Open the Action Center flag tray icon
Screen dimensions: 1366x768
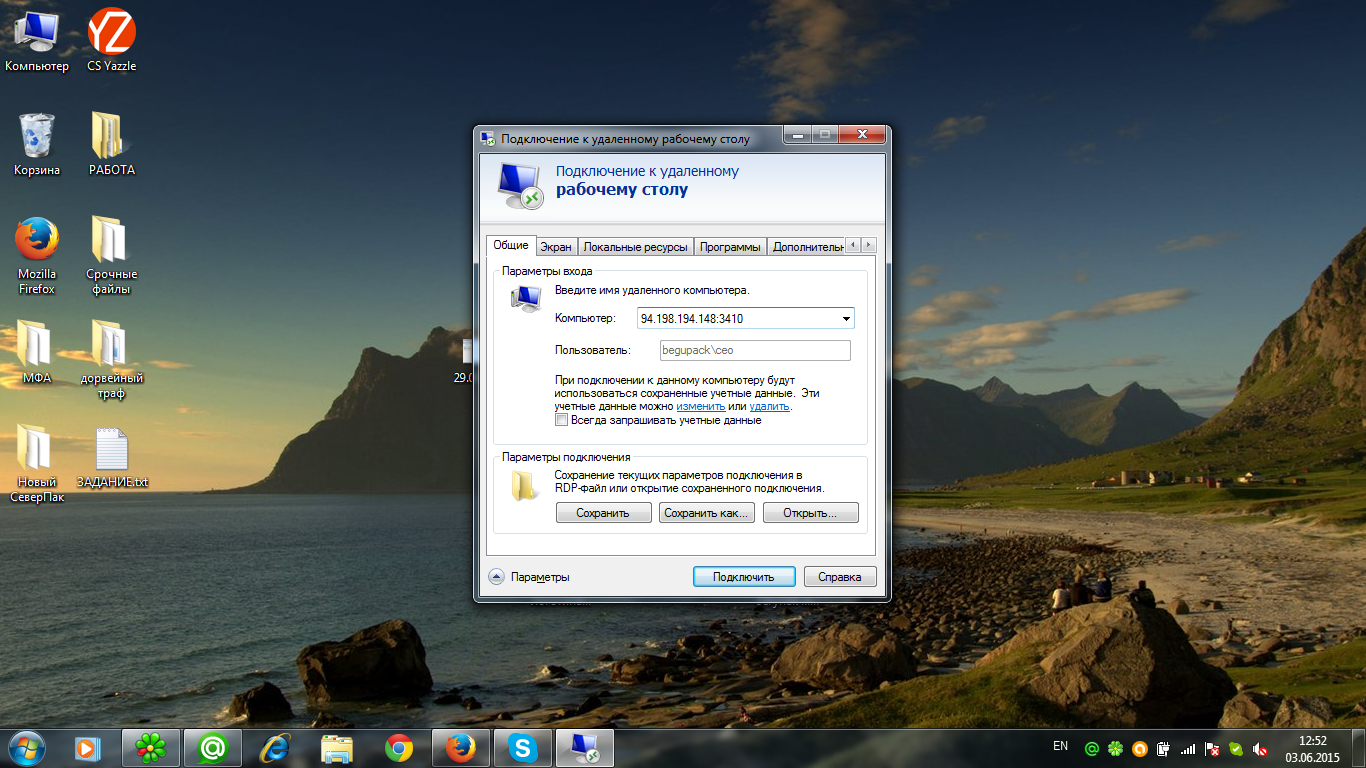[x=1212, y=748]
